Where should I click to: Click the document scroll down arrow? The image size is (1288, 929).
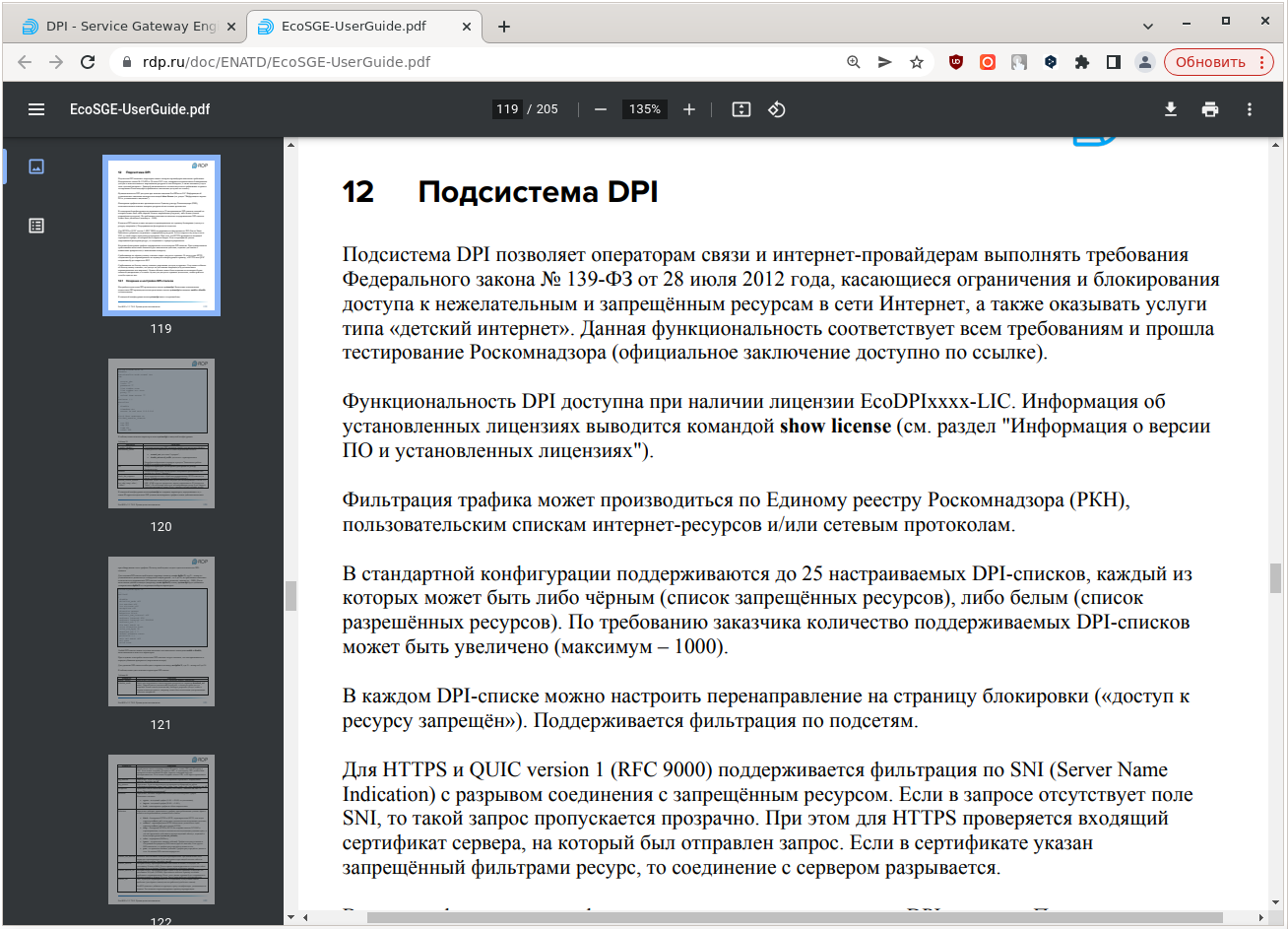click(x=1276, y=902)
